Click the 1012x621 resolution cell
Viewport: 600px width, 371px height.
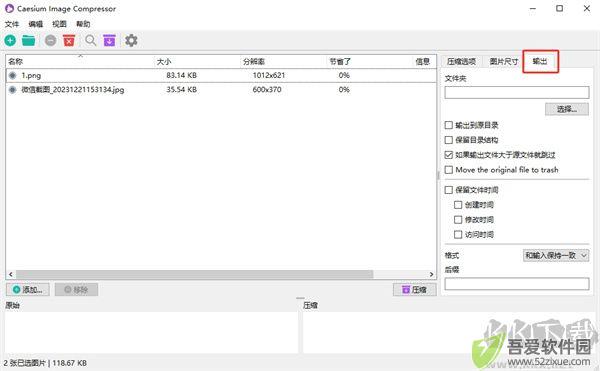click(269, 75)
